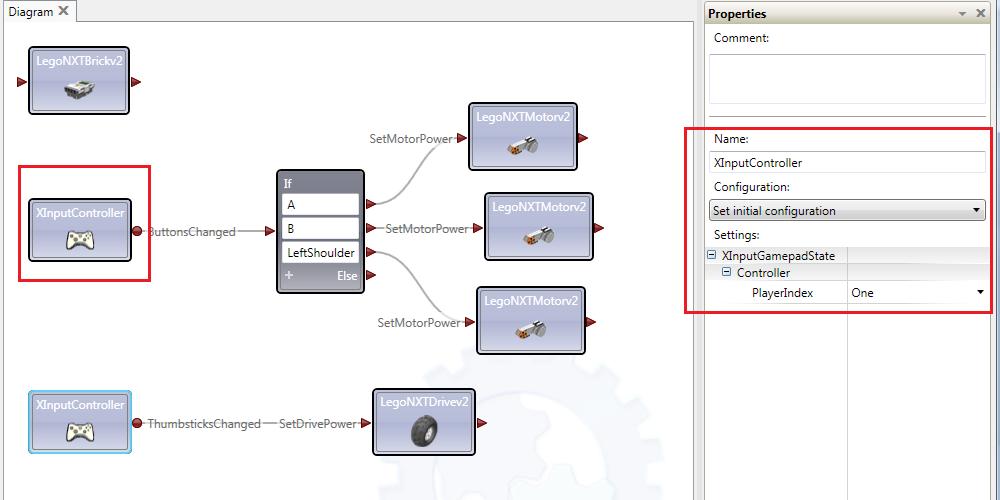This screenshot has width=1000, height=500.
Task: Click inside the Comment text box
Action: point(847,78)
